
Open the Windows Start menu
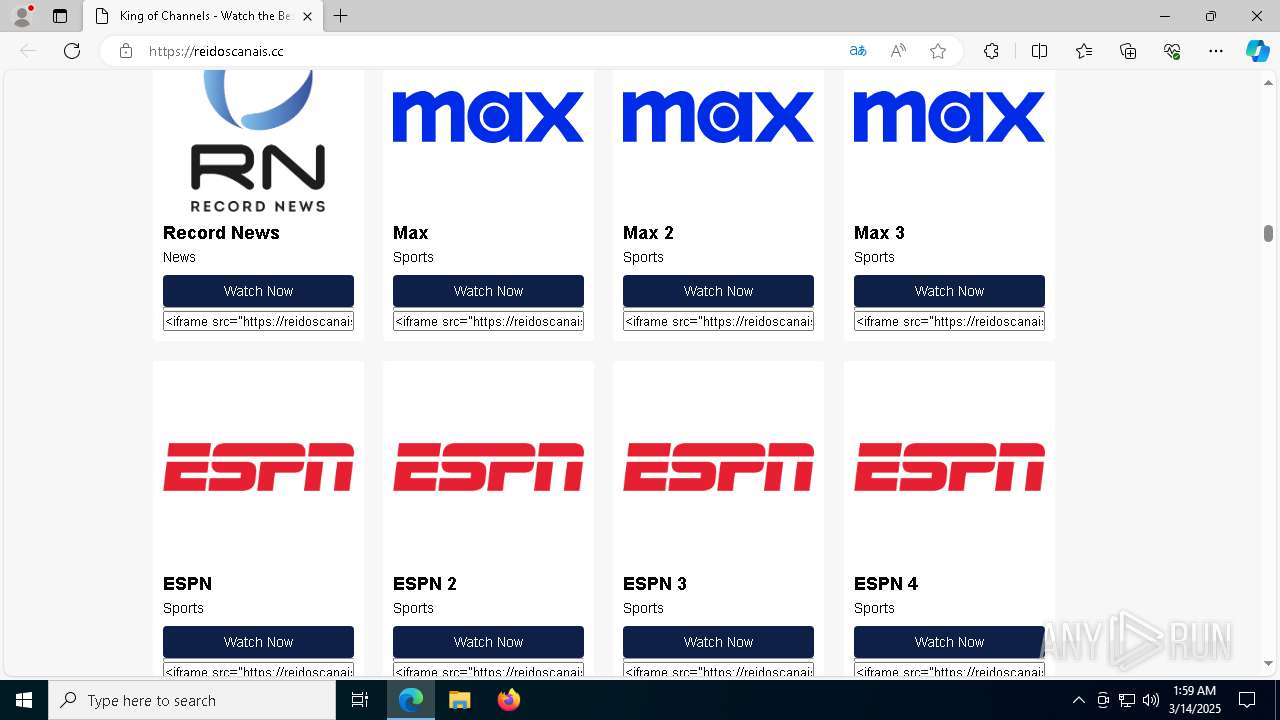coord(24,700)
